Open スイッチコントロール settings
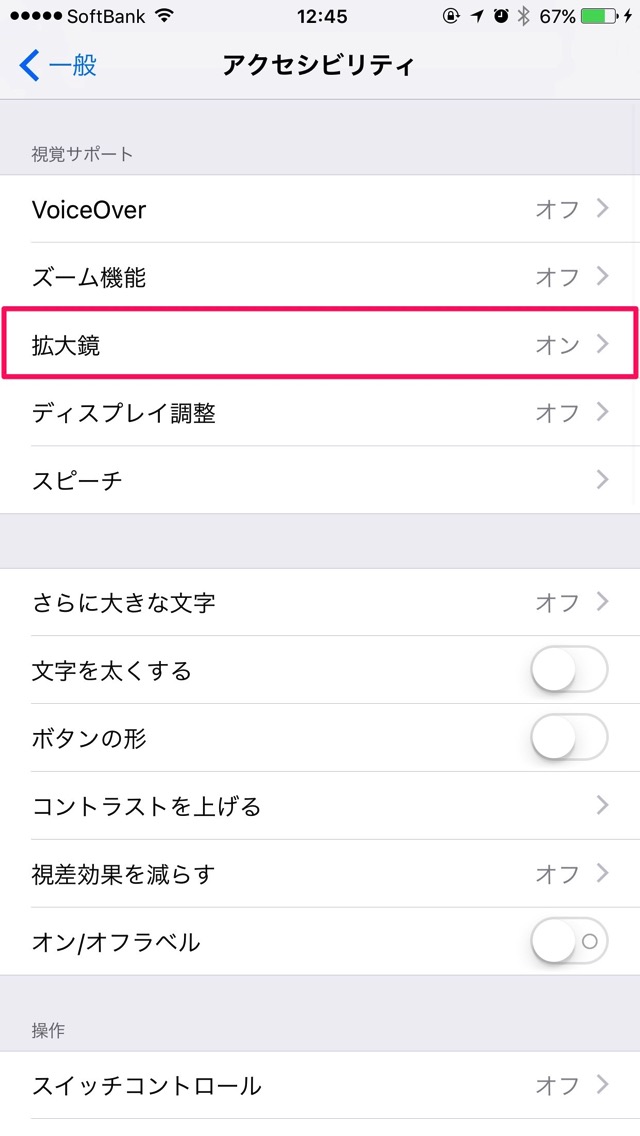640x1136 pixels. pyautogui.click(x=320, y=1085)
